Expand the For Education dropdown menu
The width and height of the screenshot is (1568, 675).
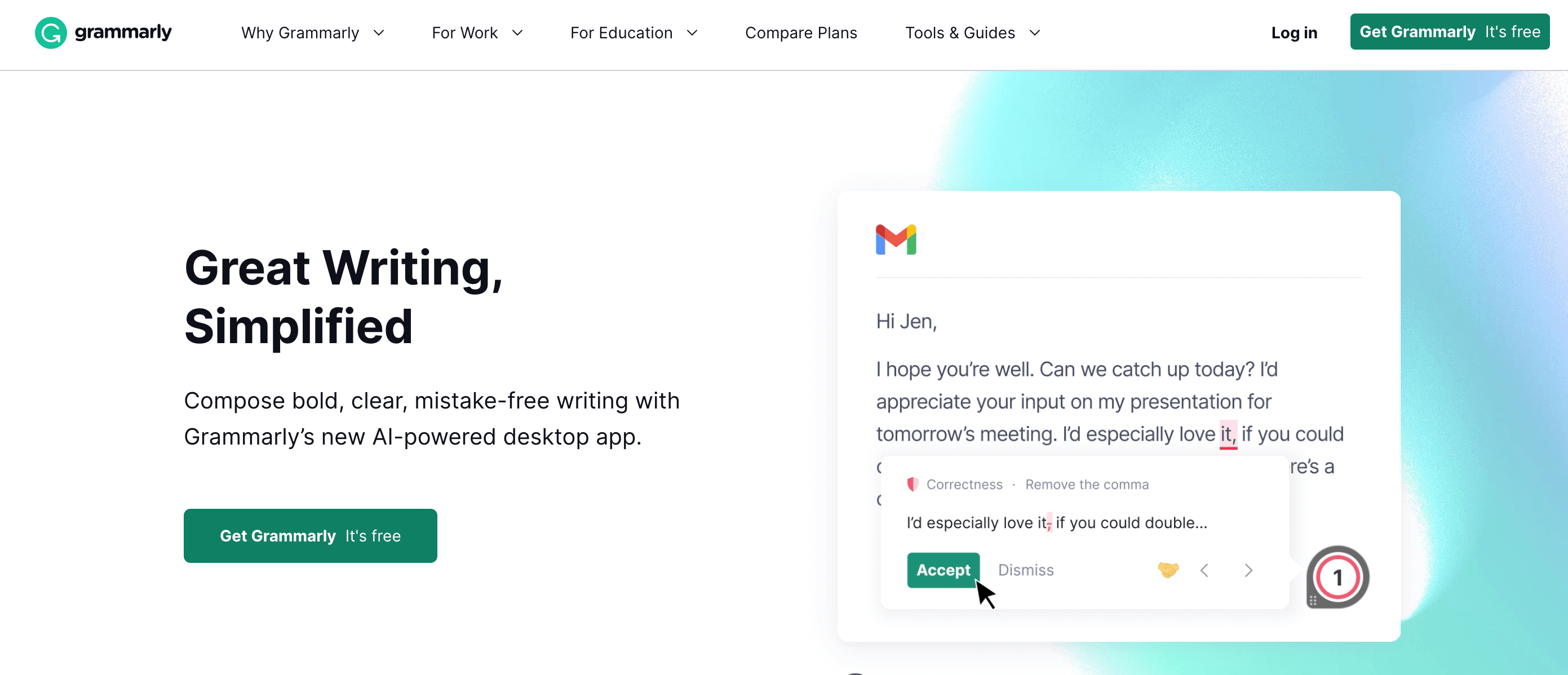(634, 33)
